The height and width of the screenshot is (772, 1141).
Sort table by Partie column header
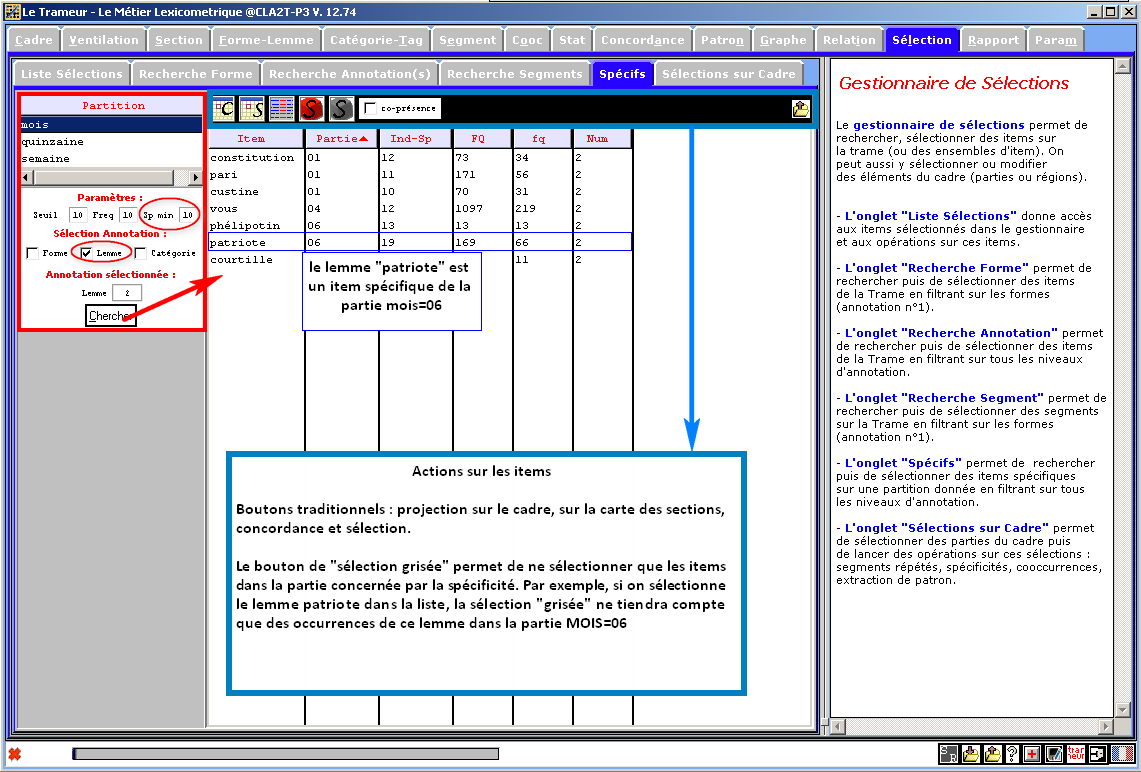341,138
